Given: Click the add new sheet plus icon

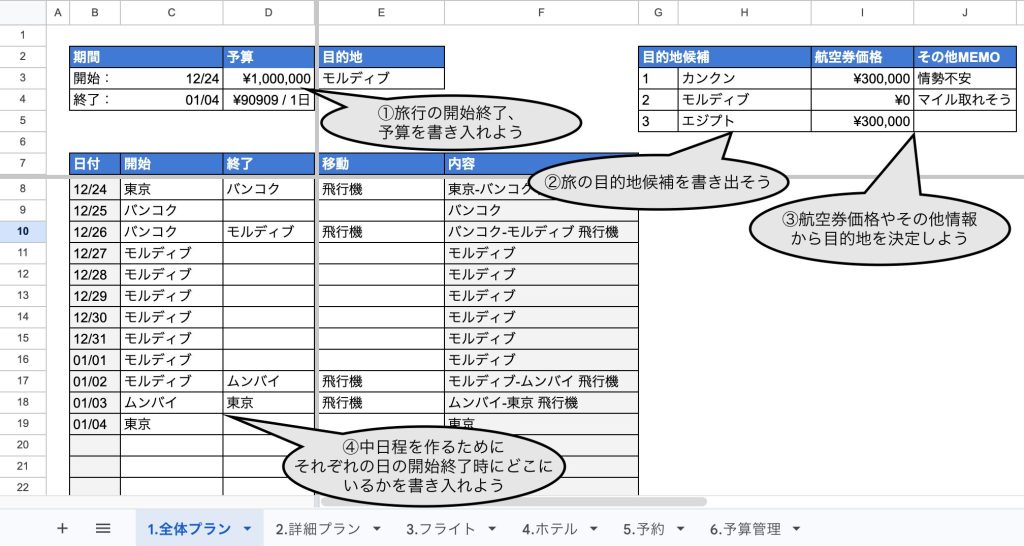Looking at the screenshot, I should tap(62, 529).
